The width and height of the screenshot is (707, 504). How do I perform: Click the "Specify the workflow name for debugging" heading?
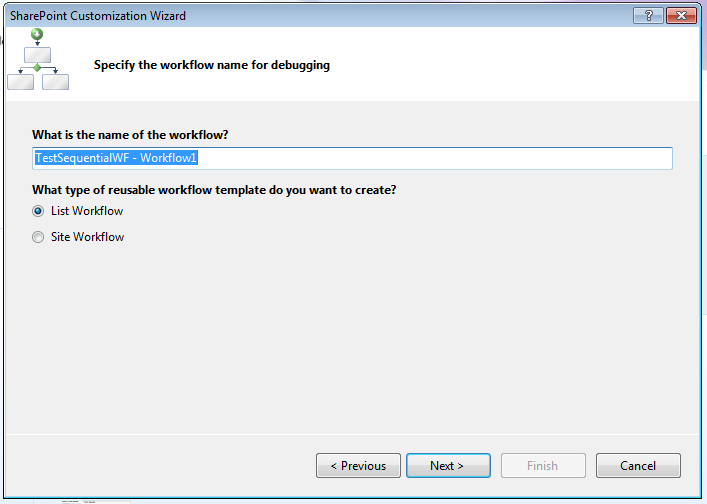(211, 66)
